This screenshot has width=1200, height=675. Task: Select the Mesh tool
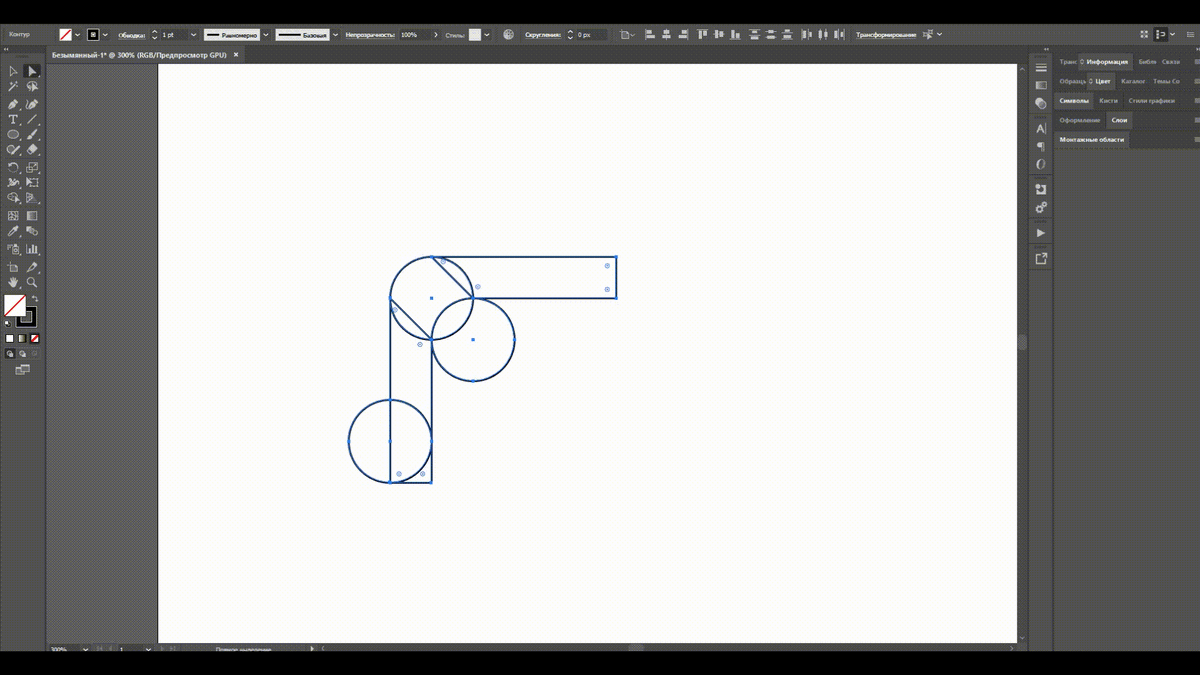click(13, 216)
